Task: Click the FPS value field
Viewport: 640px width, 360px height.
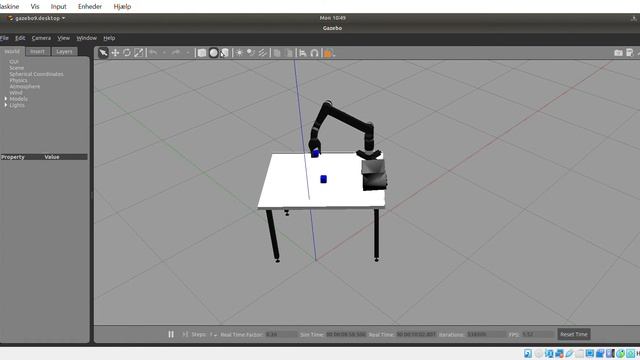Action: click(538, 334)
